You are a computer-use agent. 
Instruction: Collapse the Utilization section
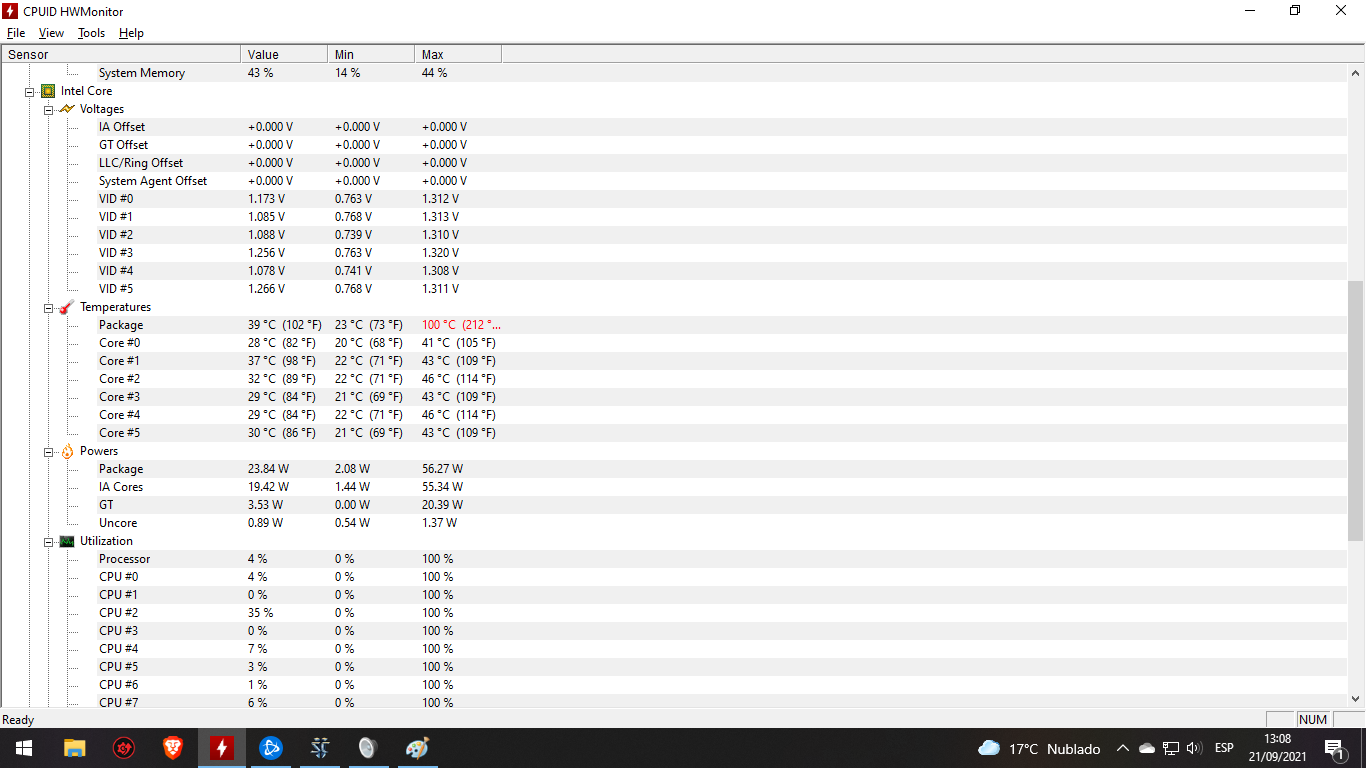[48, 541]
